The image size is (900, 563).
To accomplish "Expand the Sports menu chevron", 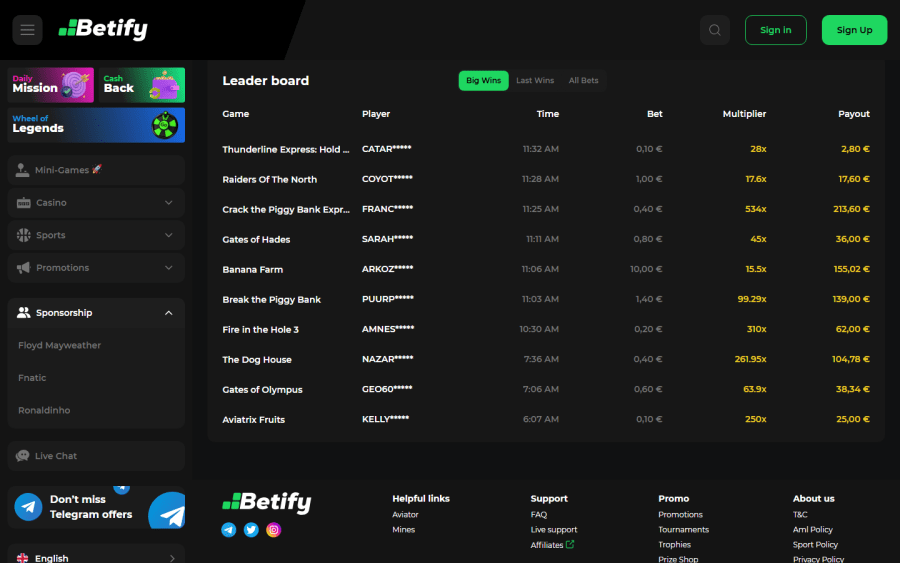I will tap(169, 235).
